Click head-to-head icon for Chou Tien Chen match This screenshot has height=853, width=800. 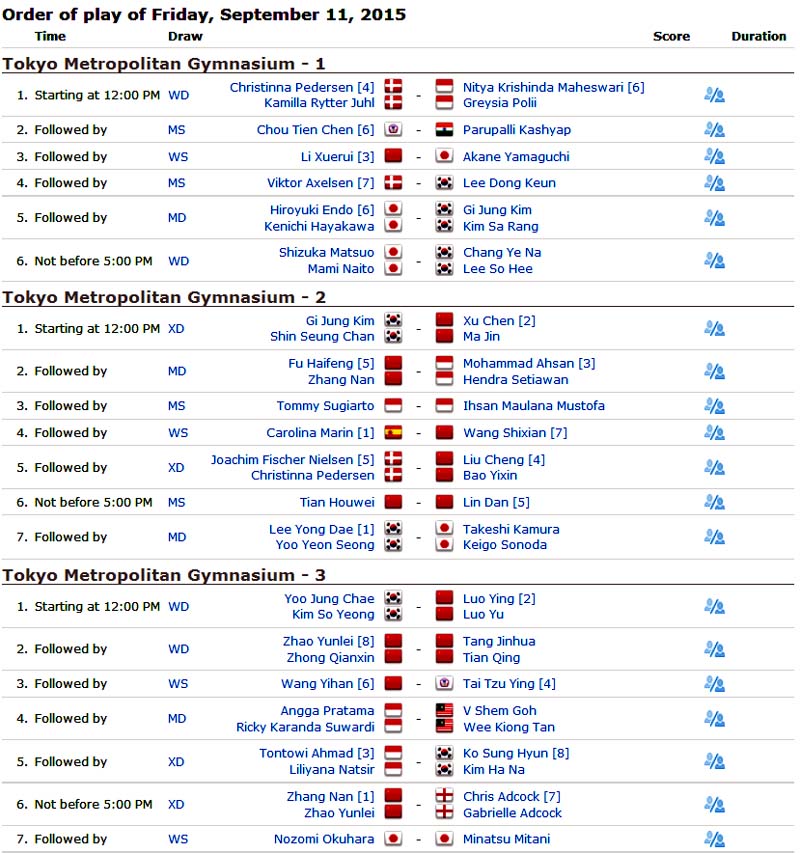point(714,130)
